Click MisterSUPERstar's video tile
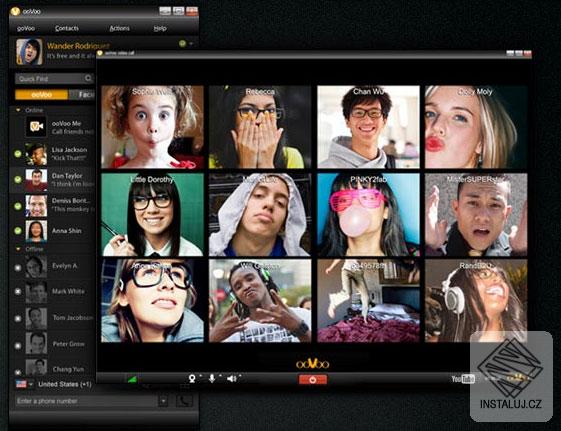Image resolution: width=561 pixels, height=431 pixels. point(476,215)
